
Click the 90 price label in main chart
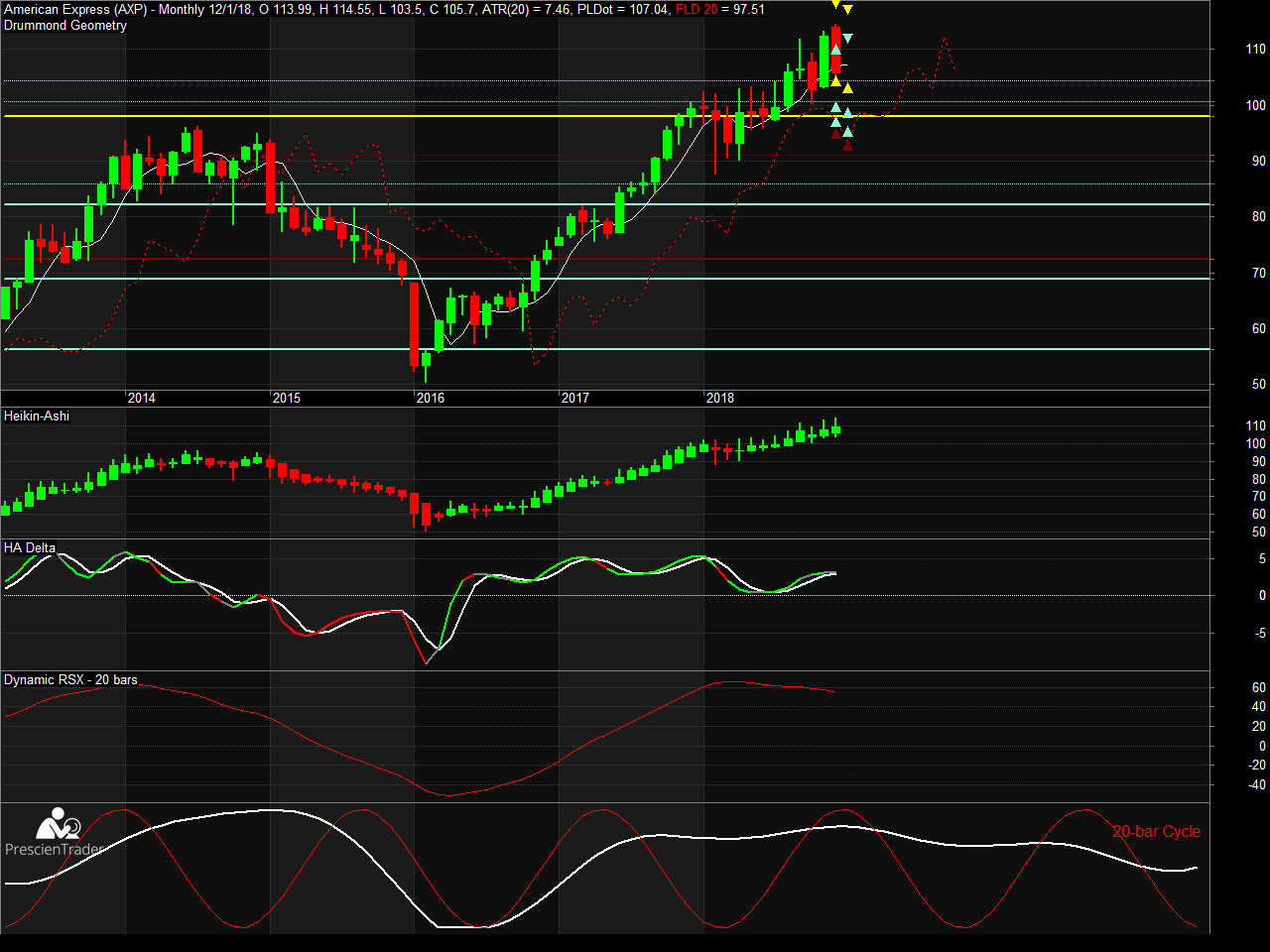(1258, 161)
